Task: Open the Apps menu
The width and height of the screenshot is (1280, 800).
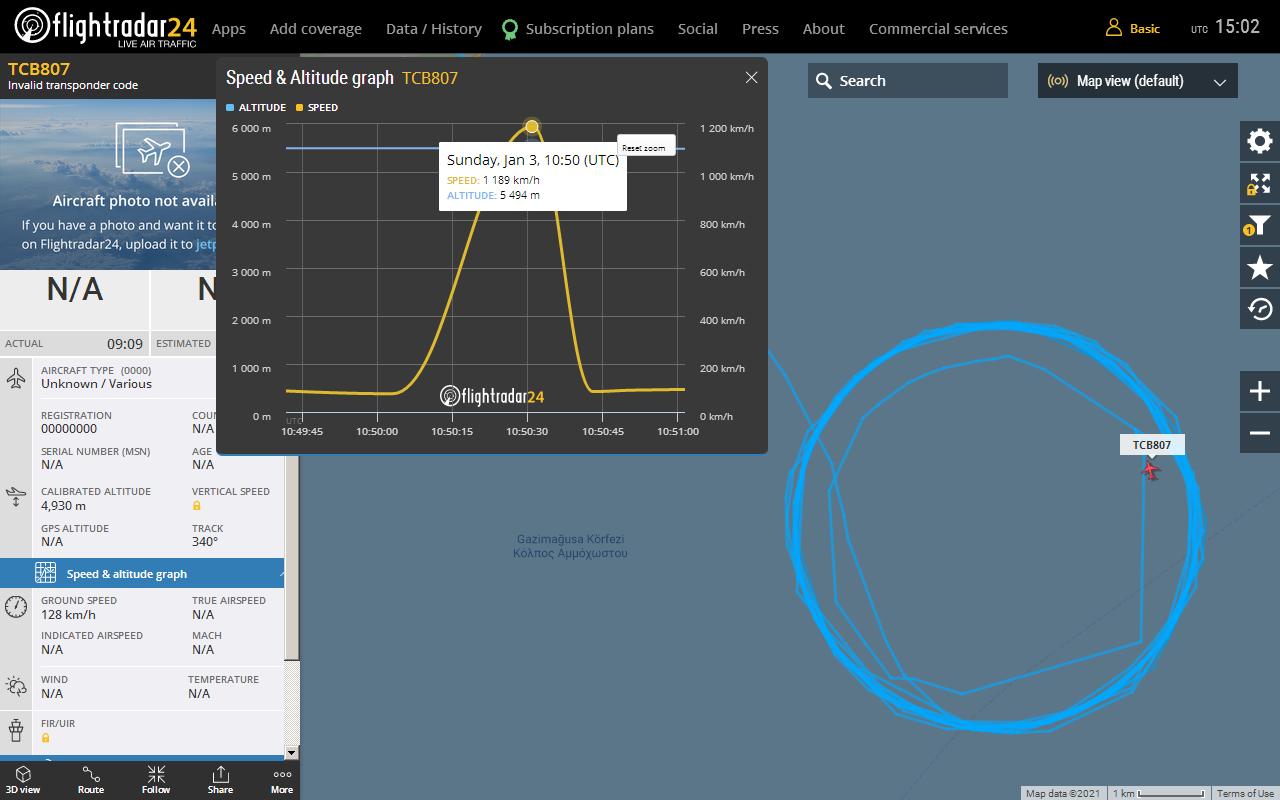Action: click(x=229, y=29)
